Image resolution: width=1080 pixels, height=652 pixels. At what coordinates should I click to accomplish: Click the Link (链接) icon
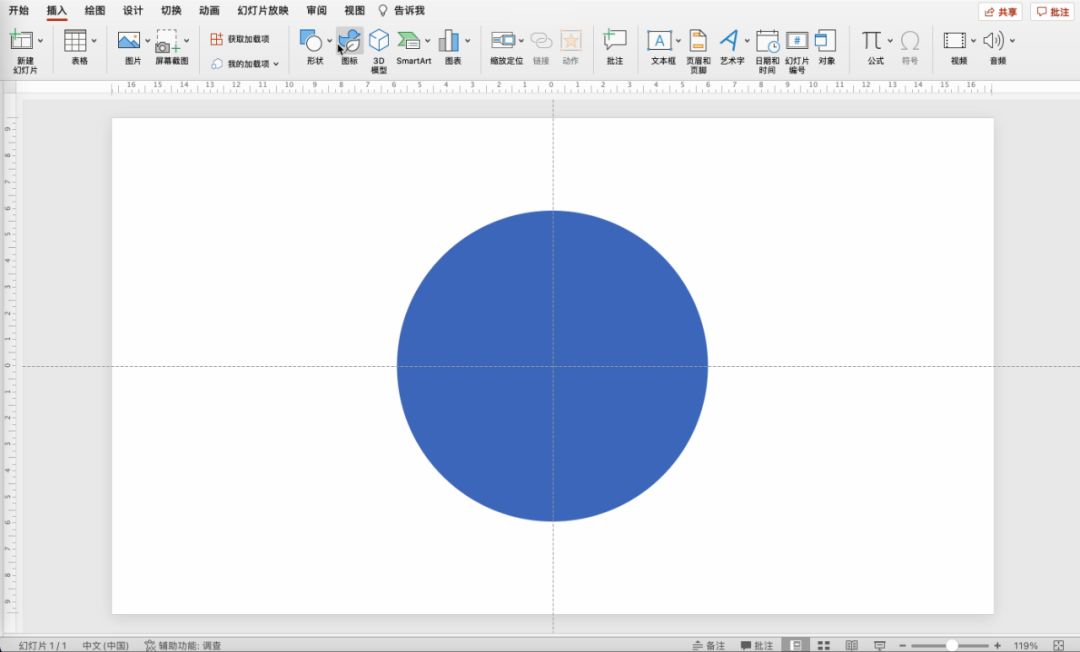541,41
